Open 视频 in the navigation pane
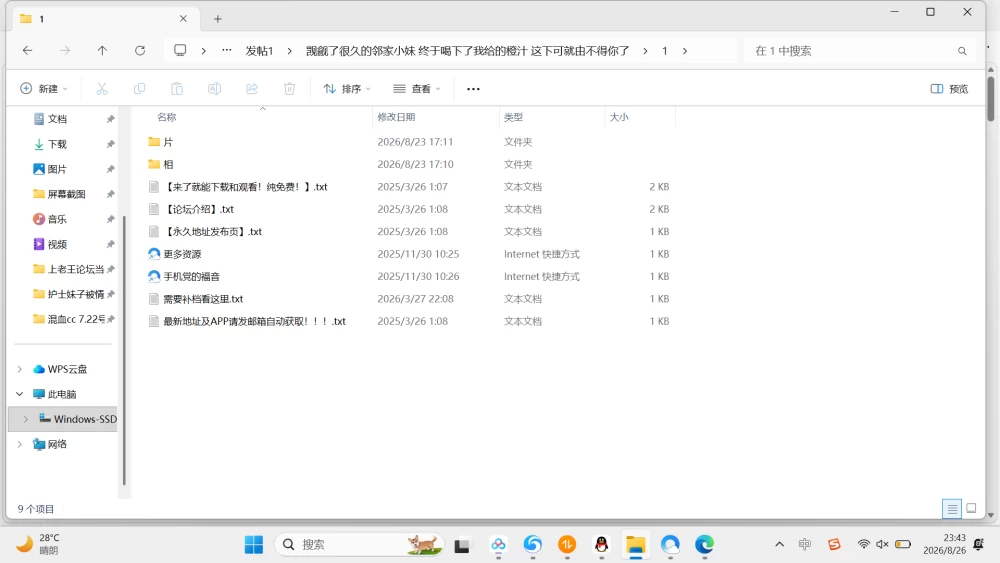Viewport: 1000px width, 563px height. [x=57, y=244]
